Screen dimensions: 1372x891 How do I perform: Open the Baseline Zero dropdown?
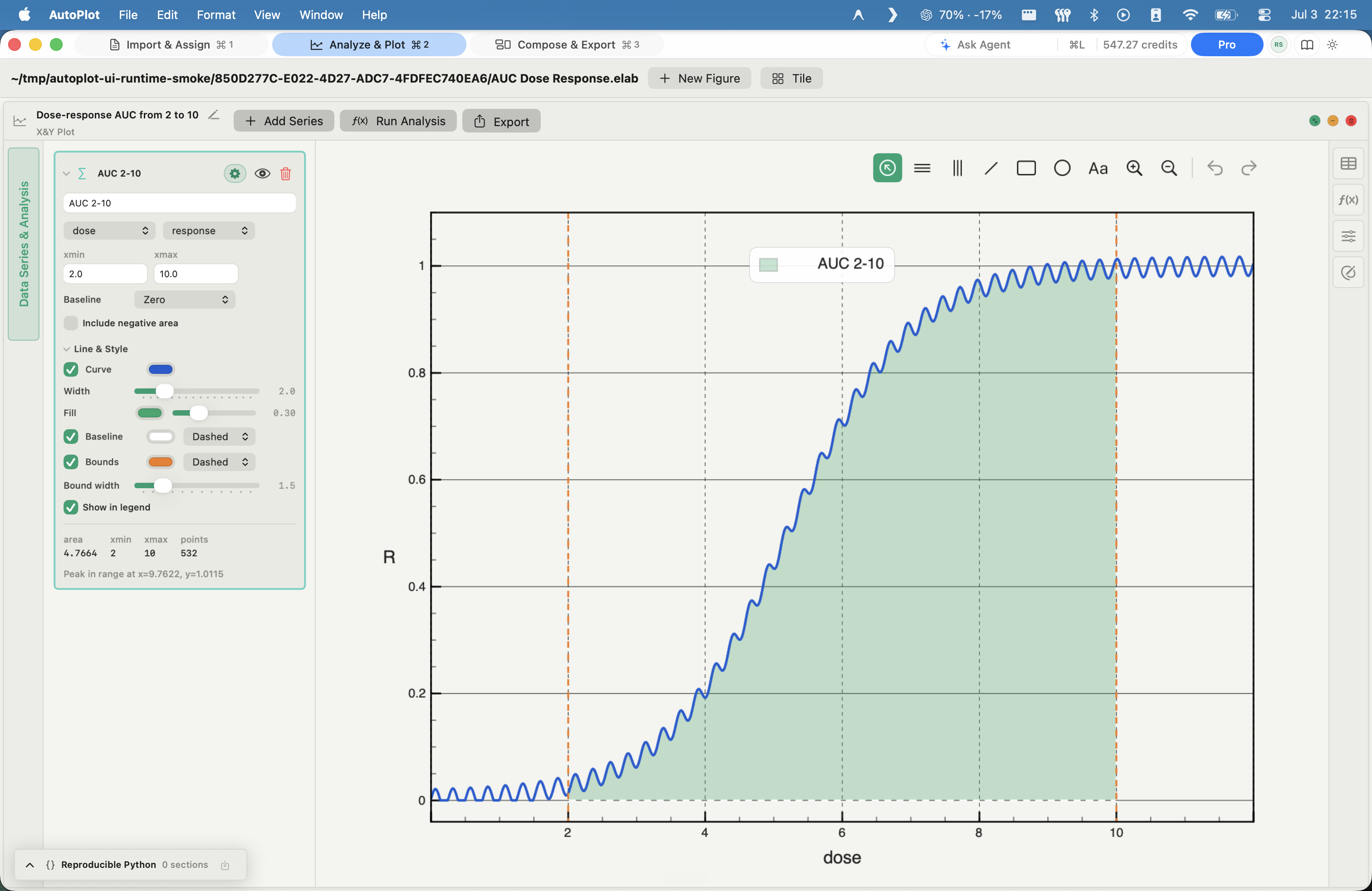tap(185, 299)
